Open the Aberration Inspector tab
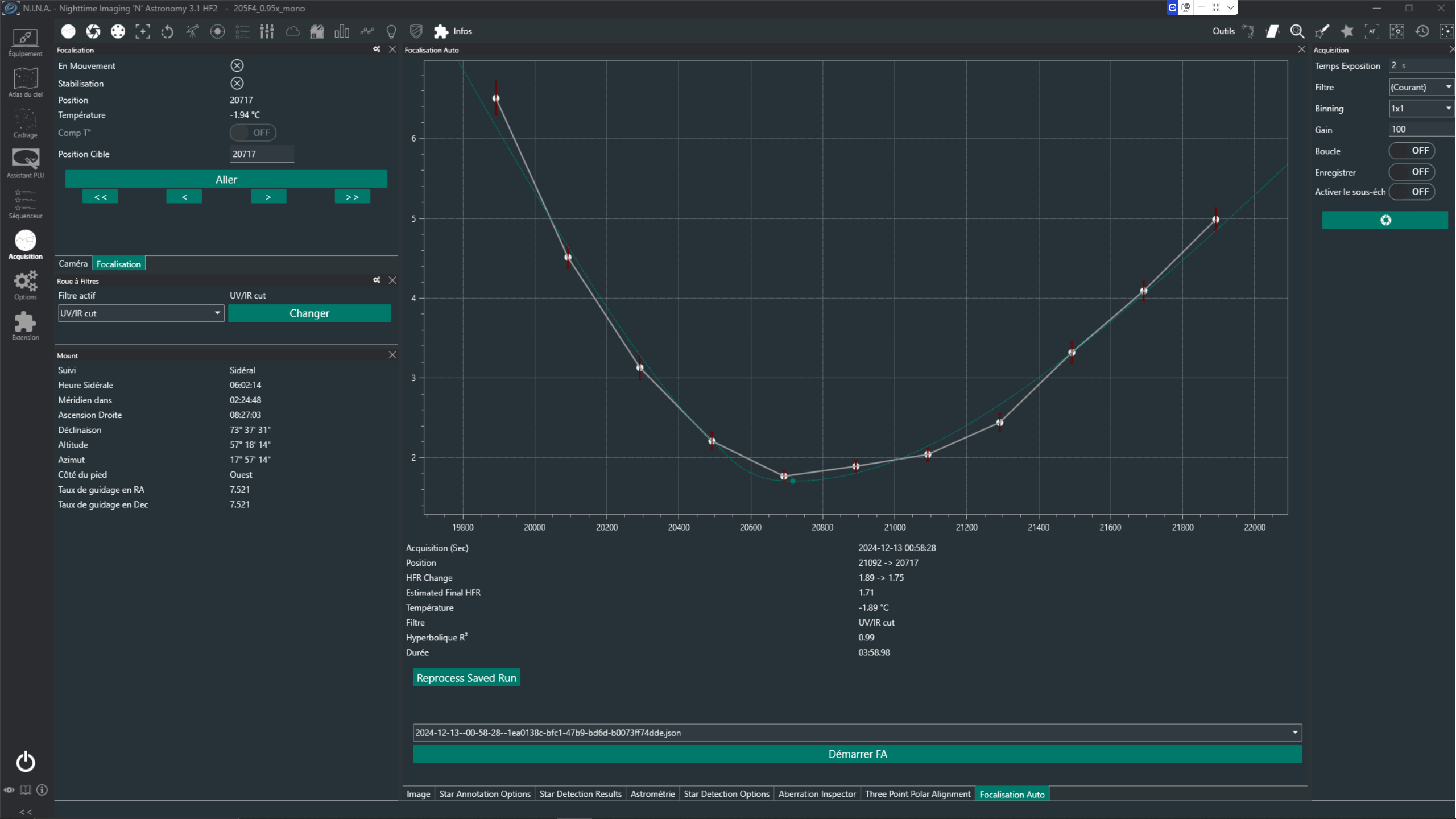The image size is (1456, 819). tap(817, 794)
